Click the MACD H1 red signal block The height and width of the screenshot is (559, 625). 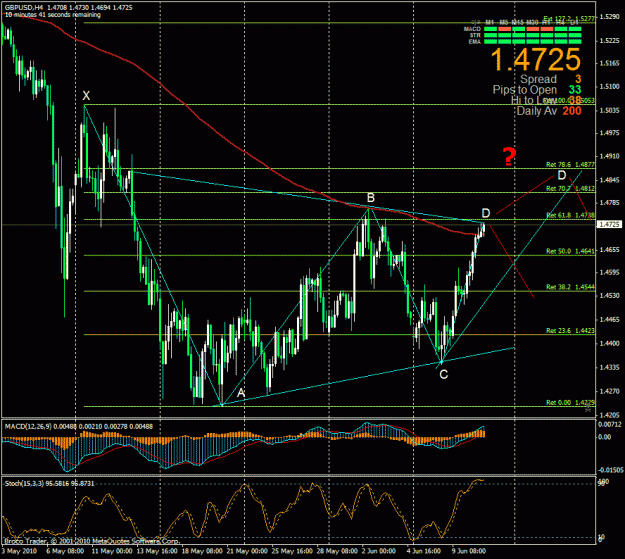coord(546,29)
